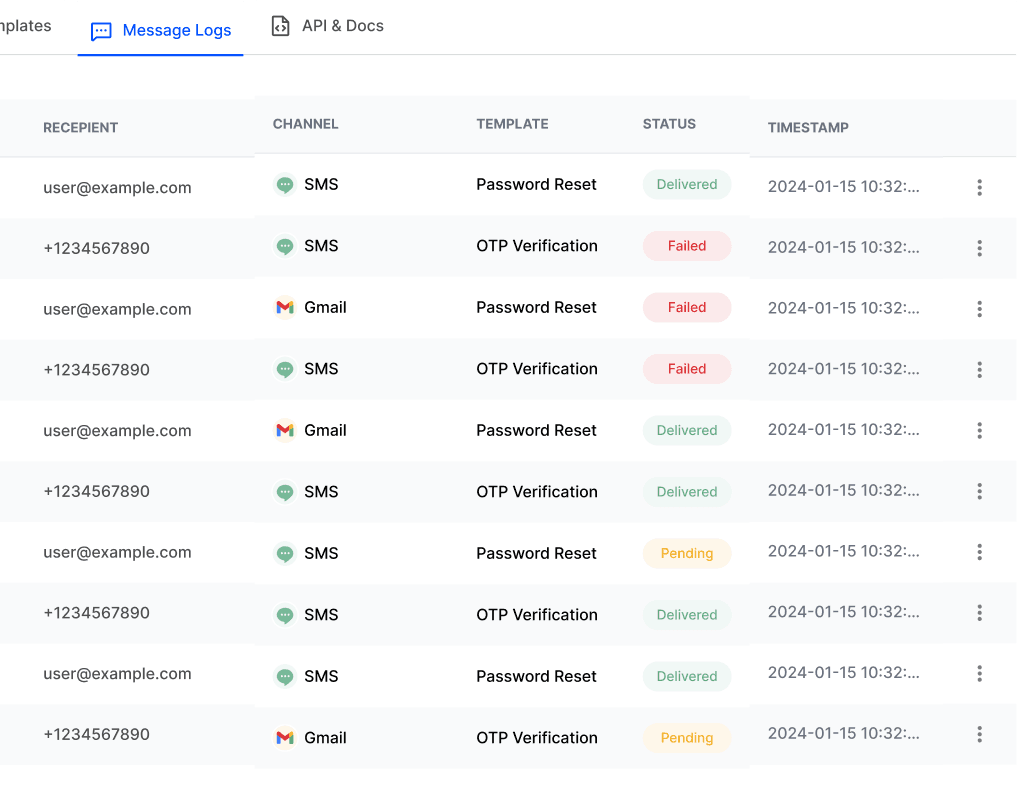Click 'user@example.com' in the SMS Pending row
The height and width of the screenshot is (803, 1017).
tap(117, 553)
